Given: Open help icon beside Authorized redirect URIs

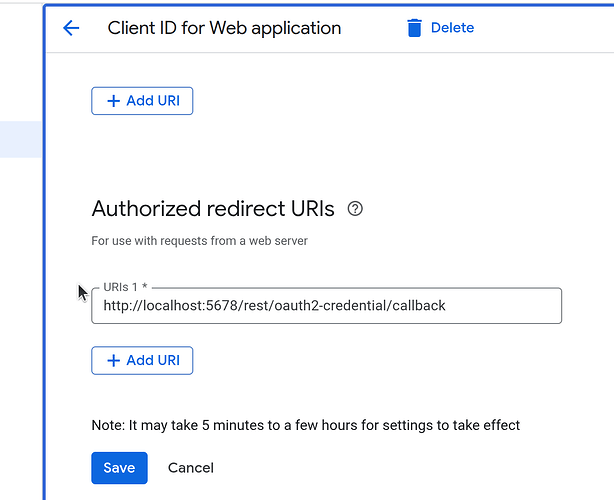Looking at the screenshot, I should pos(355,209).
